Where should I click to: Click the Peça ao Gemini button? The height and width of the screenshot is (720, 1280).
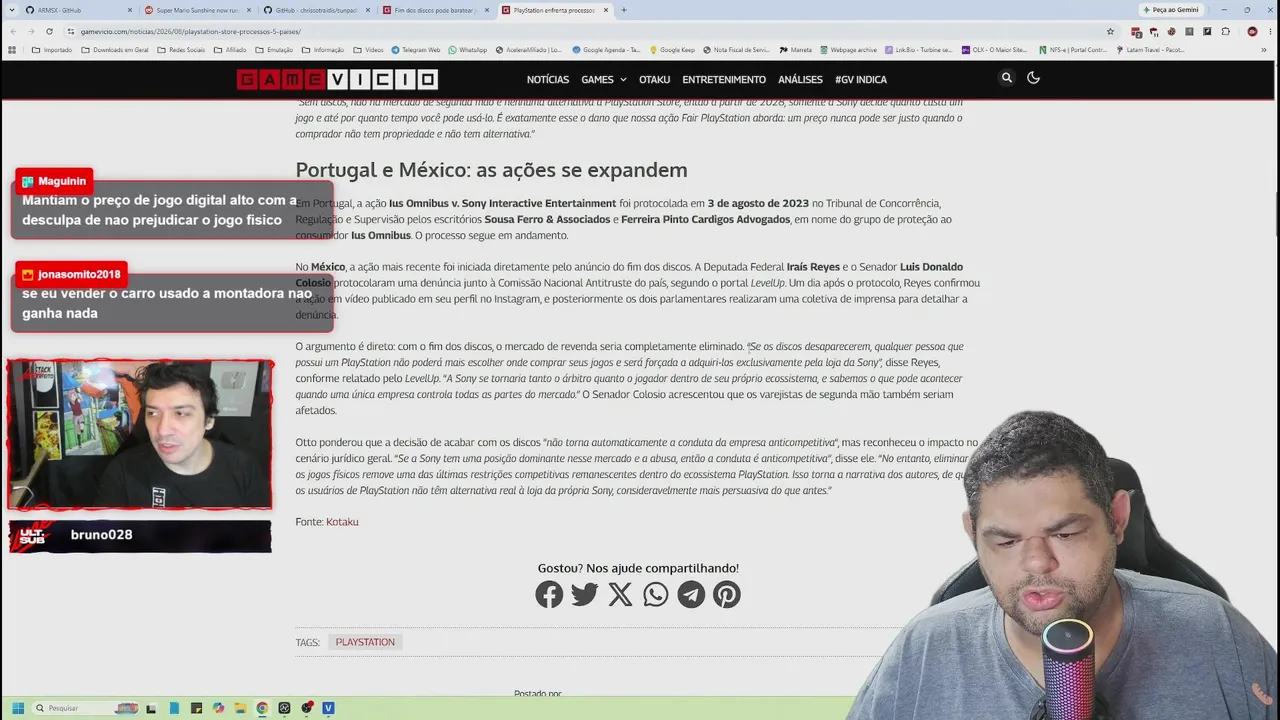pyautogui.click(x=1170, y=10)
